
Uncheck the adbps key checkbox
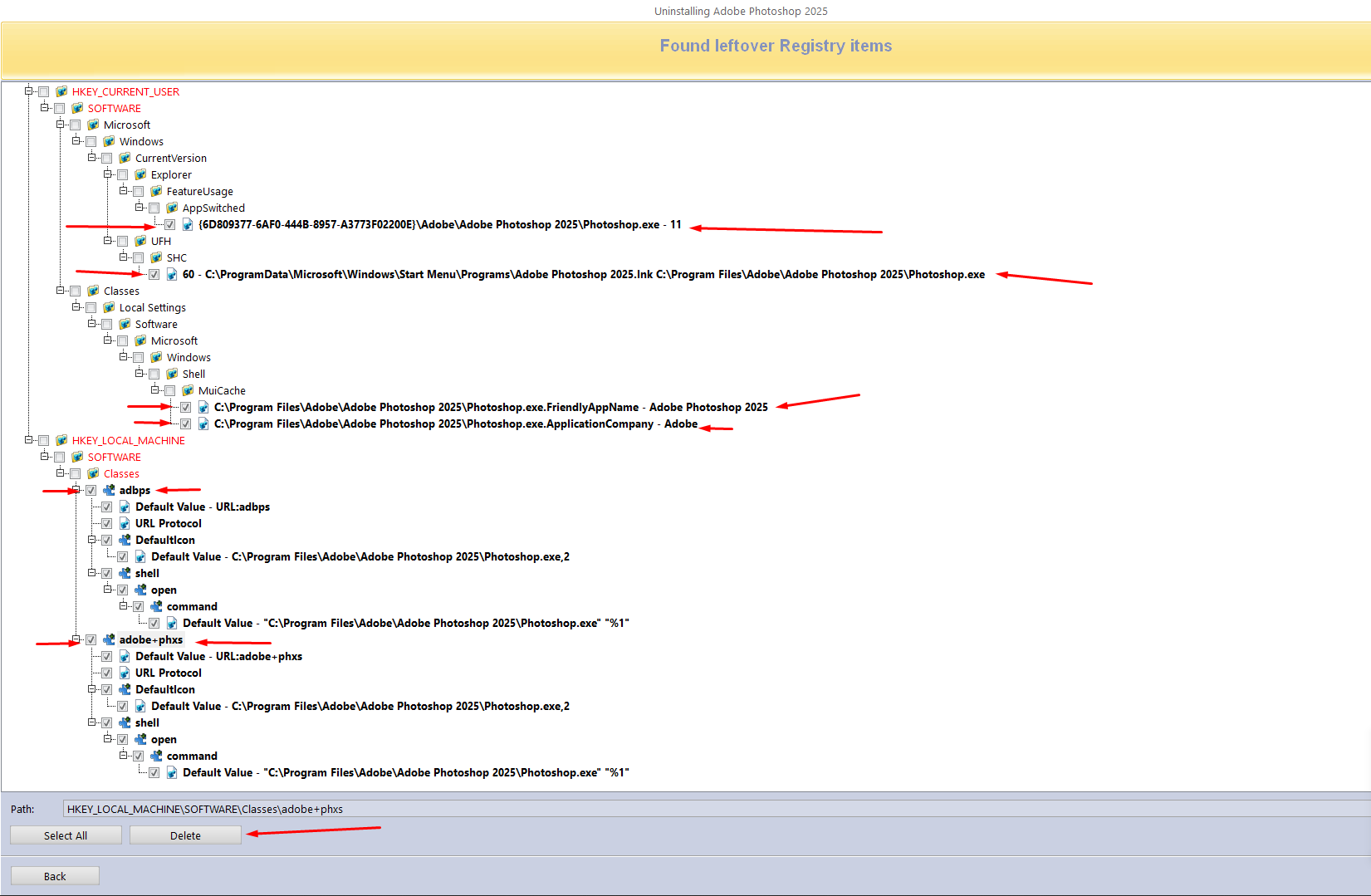tap(91, 490)
